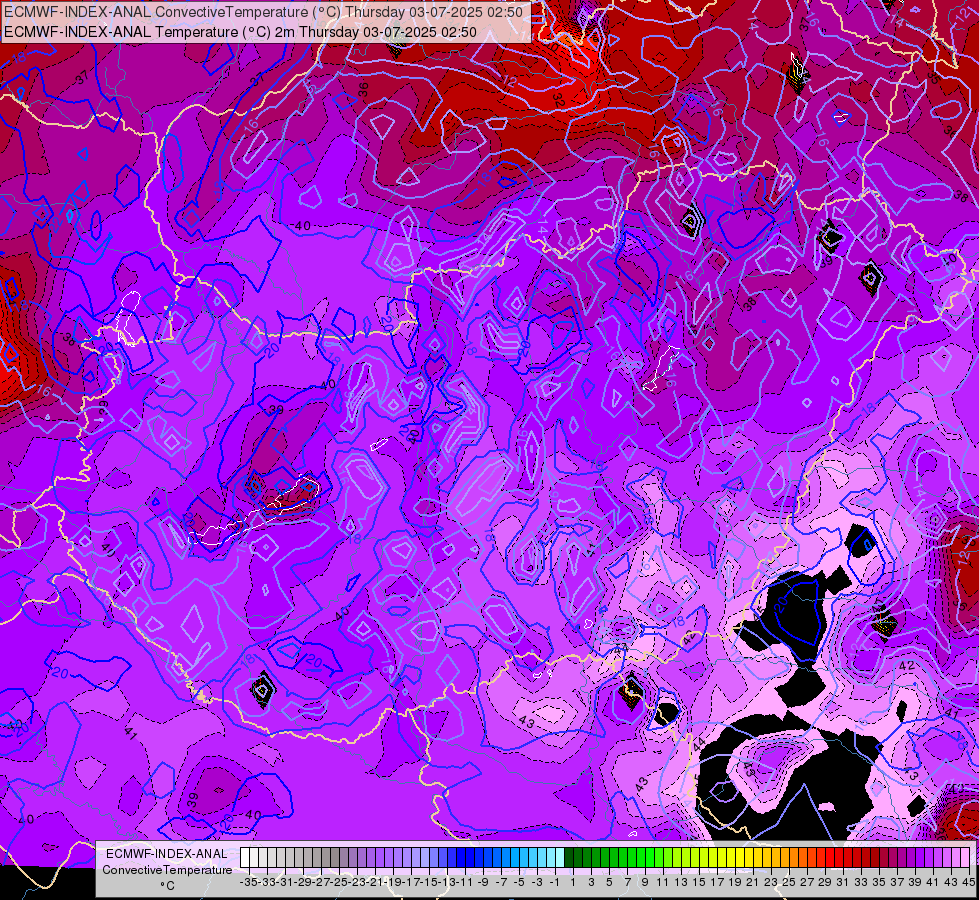Image resolution: width=979 pixels, height=900 pixels.
Task: Click the -35 tick label in legend
Action: (249, 883)
